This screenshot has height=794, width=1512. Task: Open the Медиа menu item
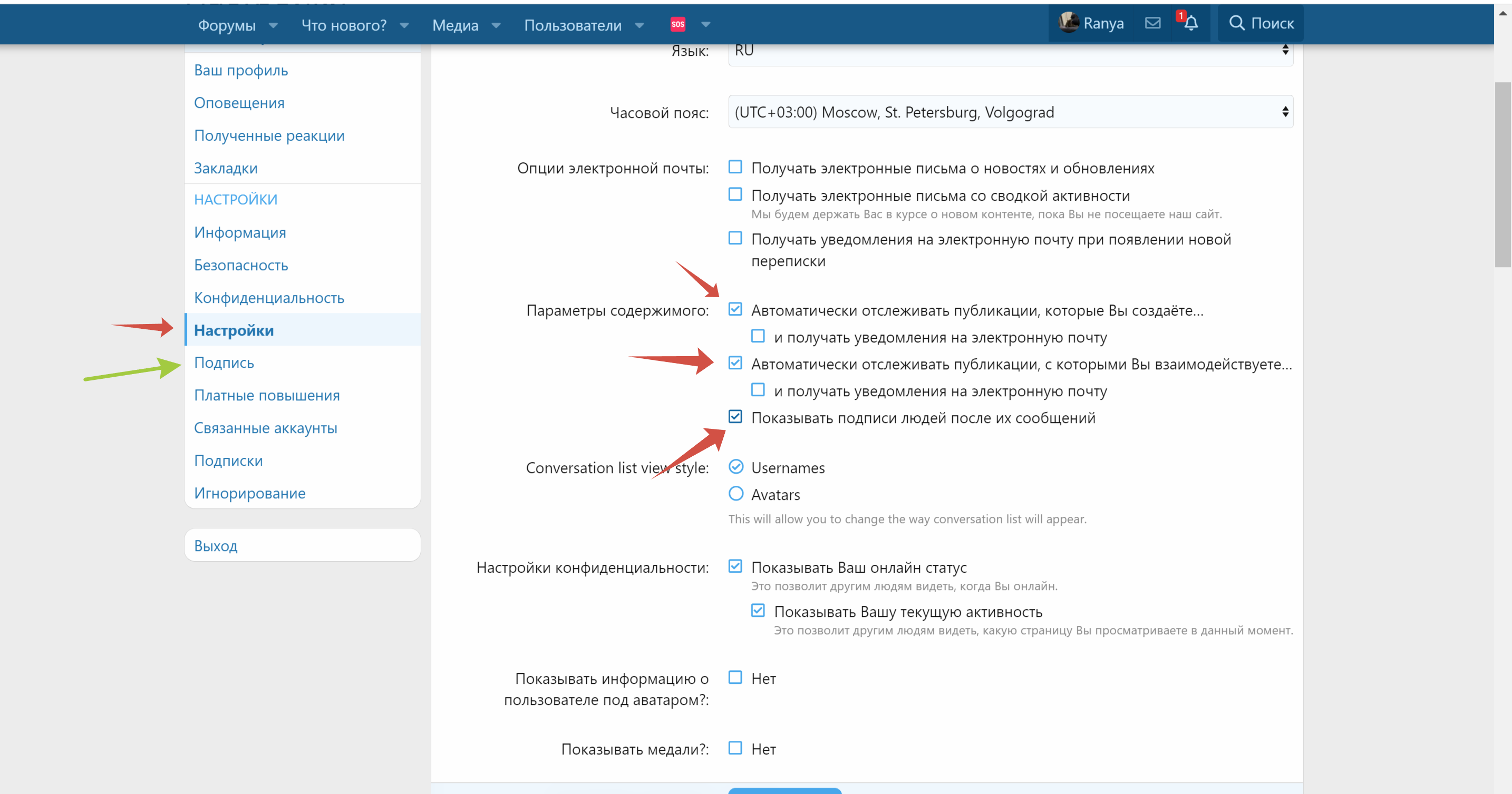tap(455, 25)
